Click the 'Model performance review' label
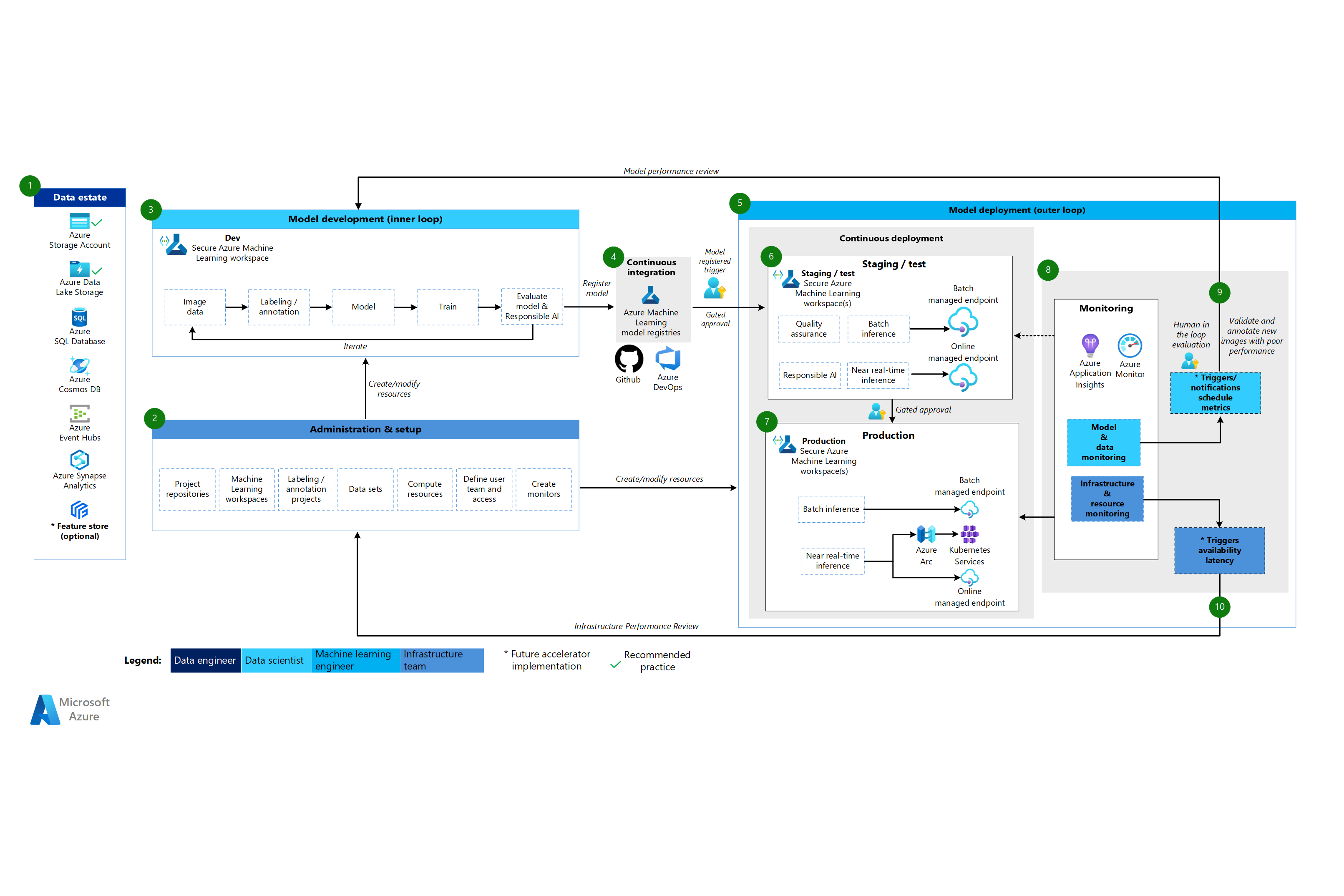This screenshot has width=1344, height=896. (x=671, y=171)
